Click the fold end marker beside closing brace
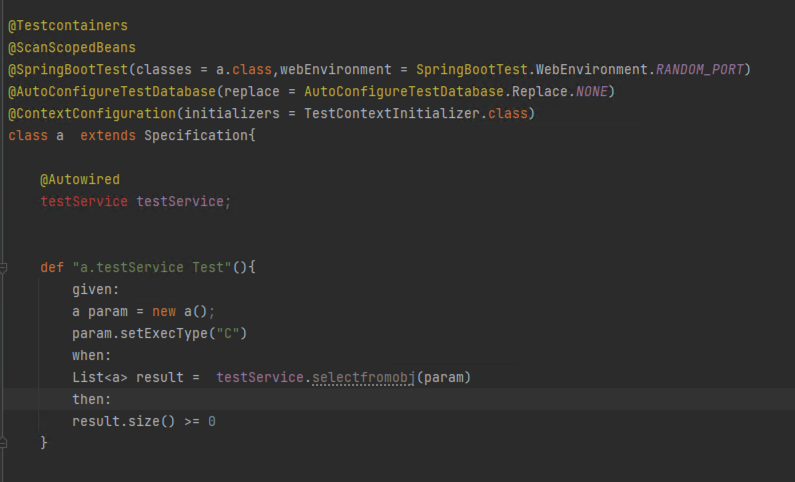Viewport: 795px width, 482px height. click(x=3, y=443)
